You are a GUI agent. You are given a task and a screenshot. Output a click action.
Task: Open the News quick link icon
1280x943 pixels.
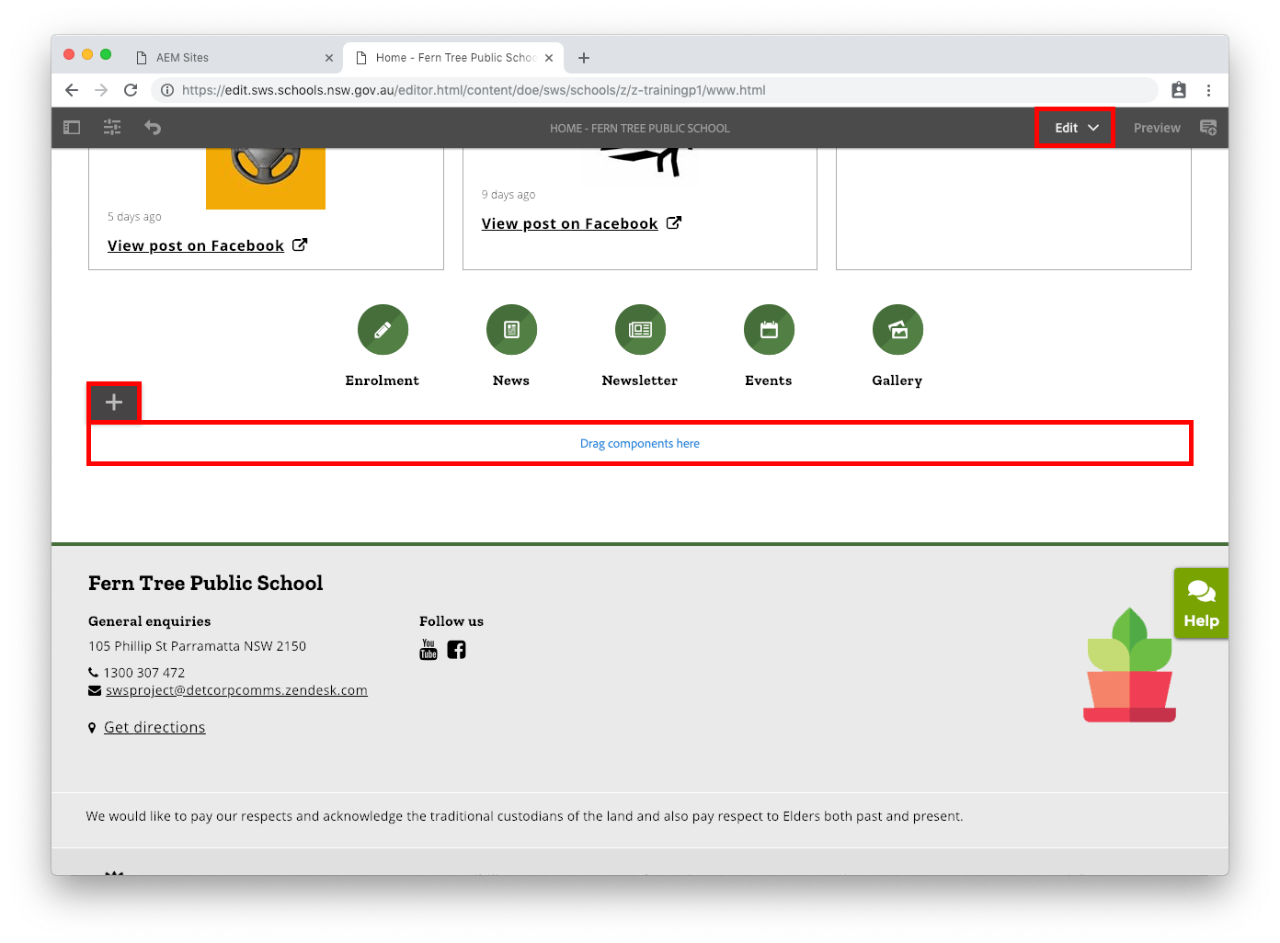pos(511,329)
